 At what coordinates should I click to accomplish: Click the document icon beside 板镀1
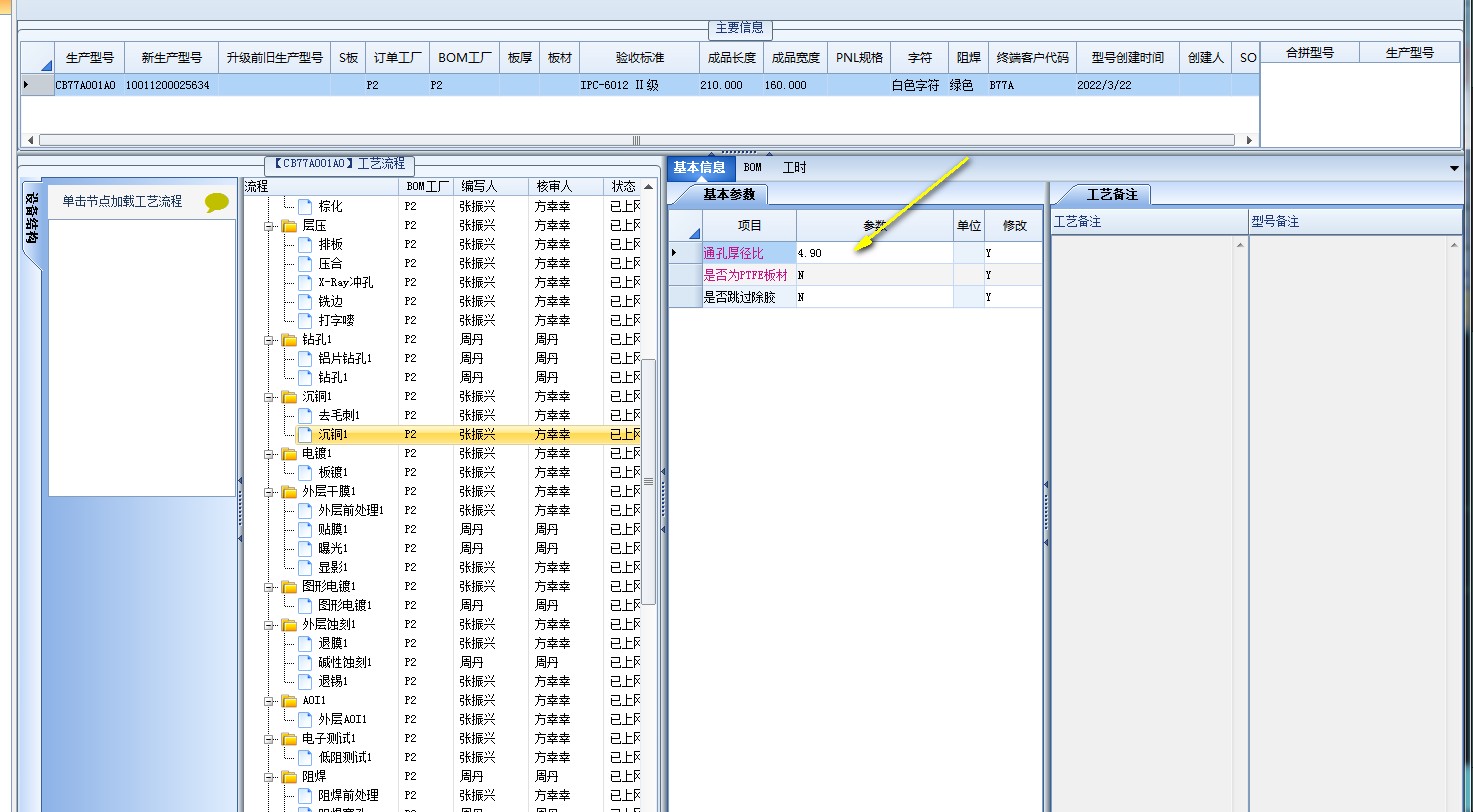point(305,472)
